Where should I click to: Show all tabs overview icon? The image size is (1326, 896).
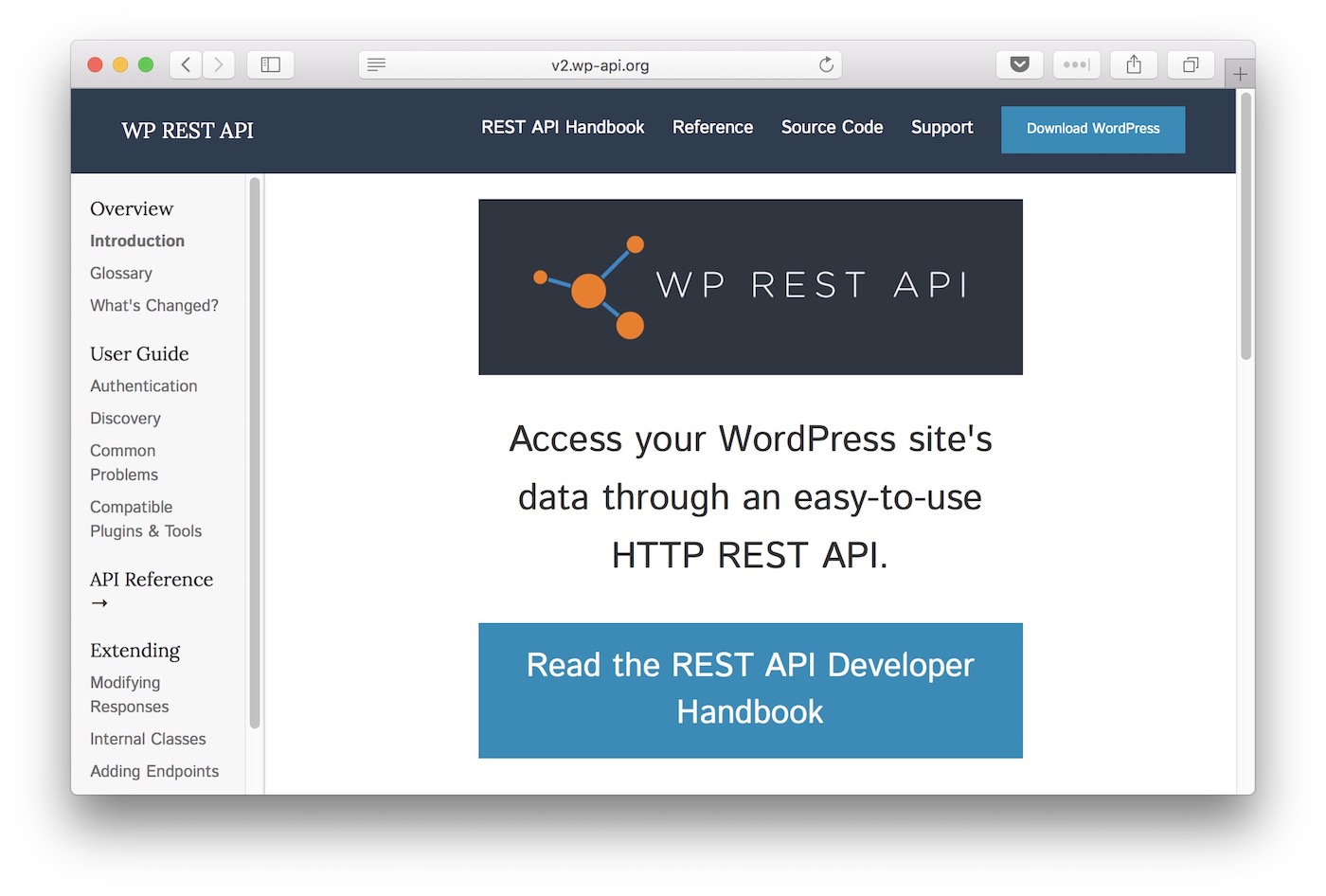tap(1191, 64)
